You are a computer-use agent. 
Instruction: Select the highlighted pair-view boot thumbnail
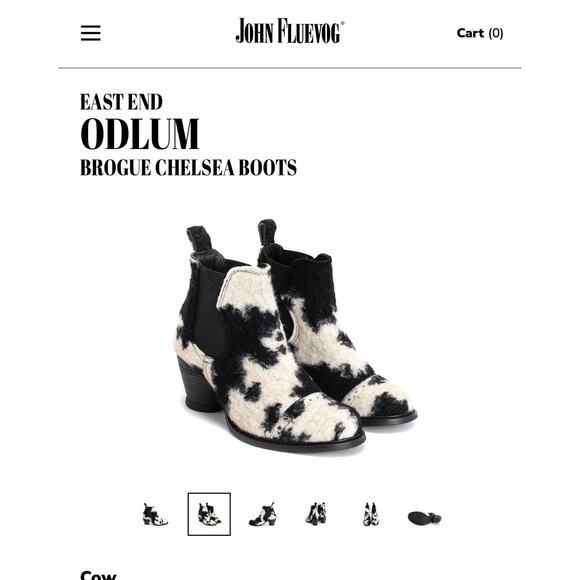tap(209, 514)
